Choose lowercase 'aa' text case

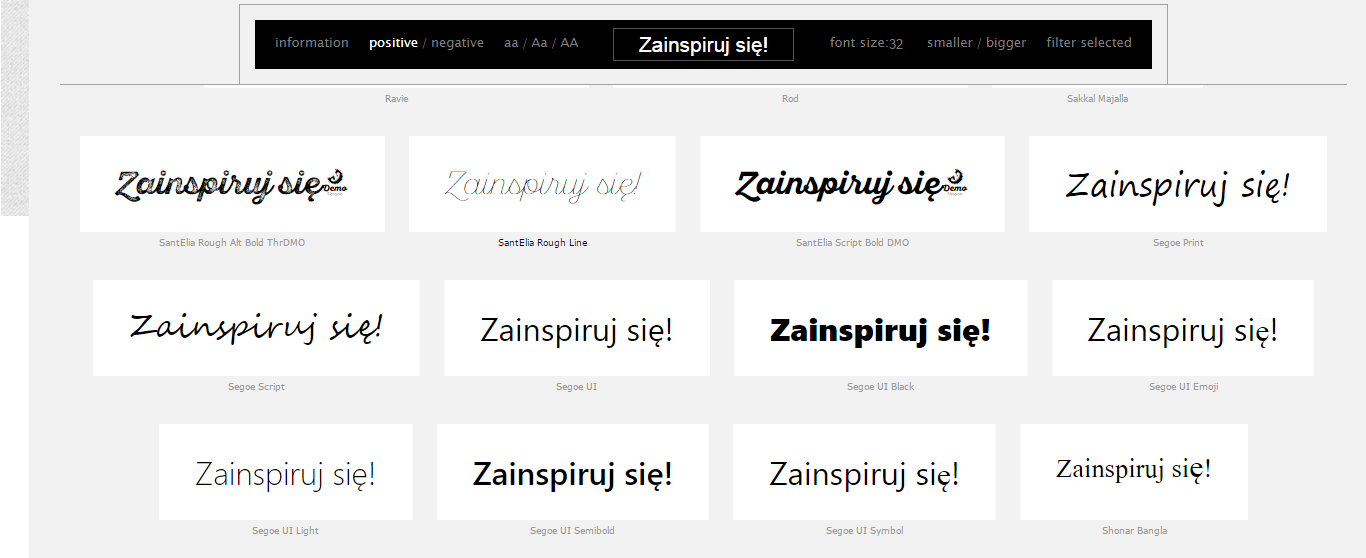[x=511, y=43]
